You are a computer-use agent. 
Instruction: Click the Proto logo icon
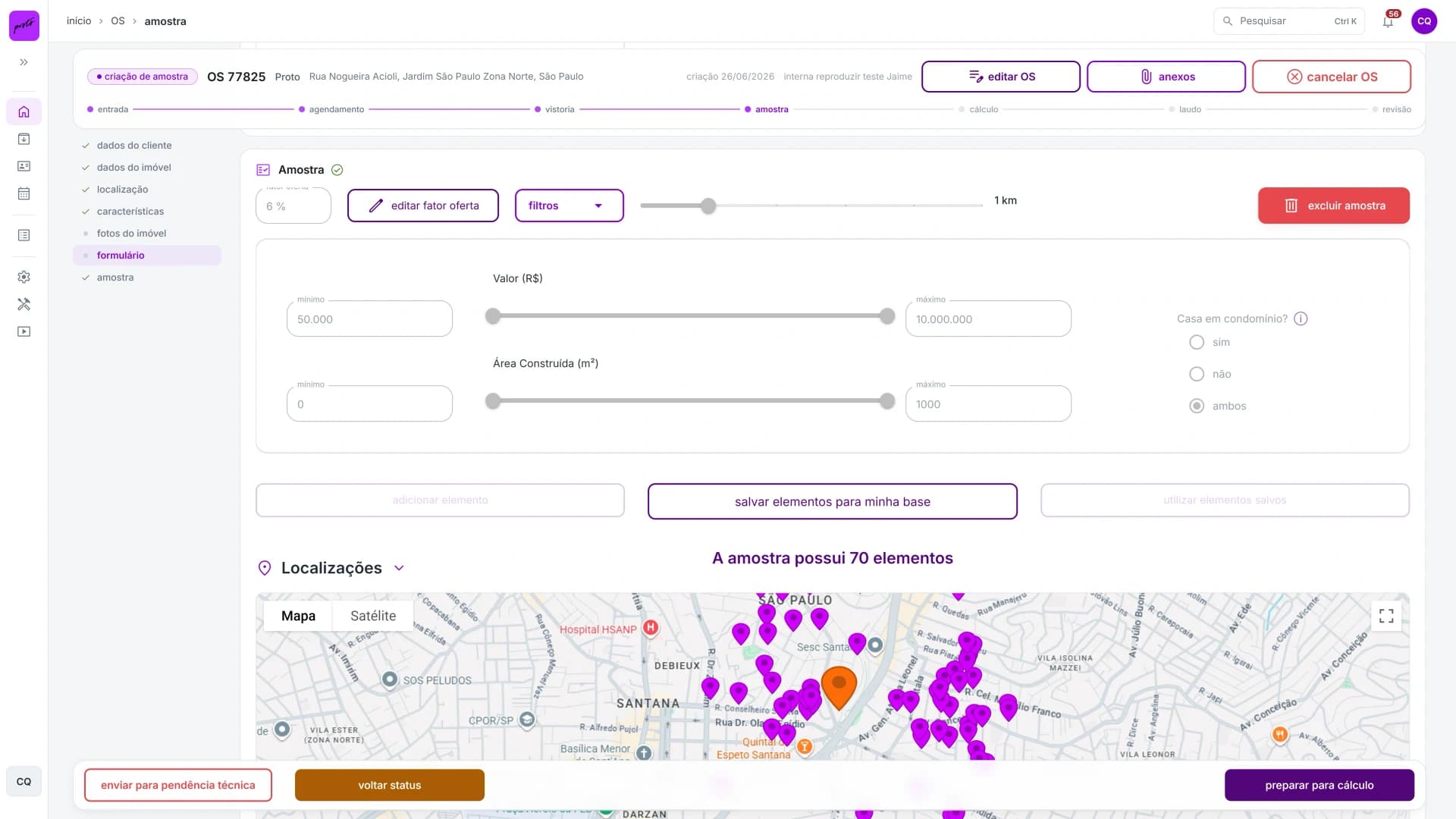tap(24, 25)
